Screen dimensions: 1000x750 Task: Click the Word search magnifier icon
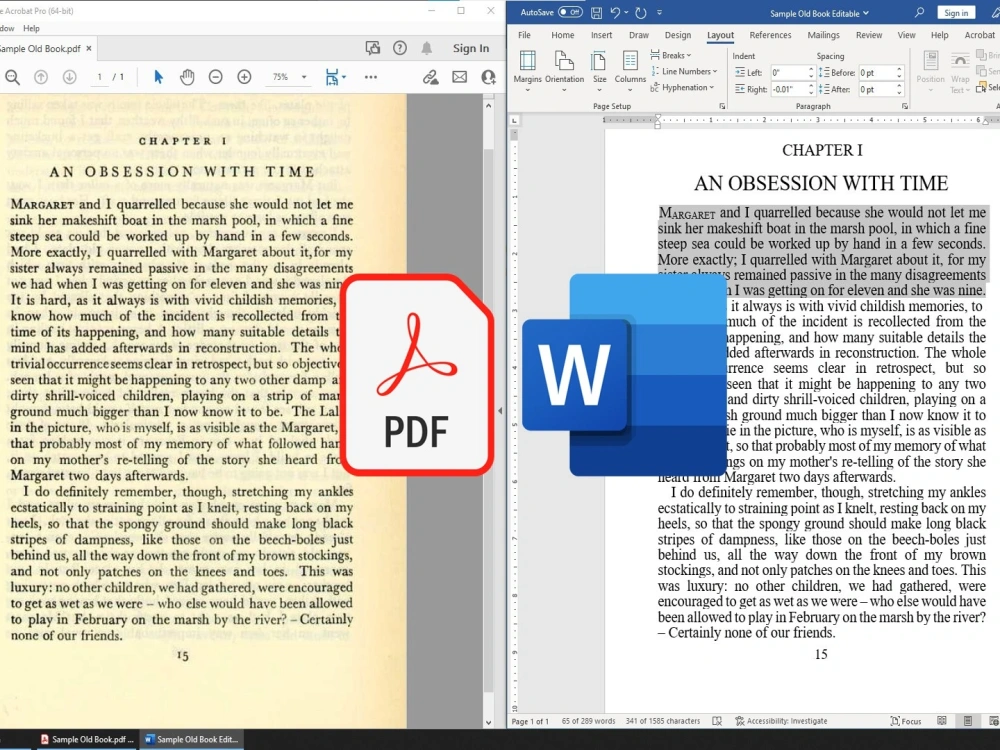(x=919, y=13)
